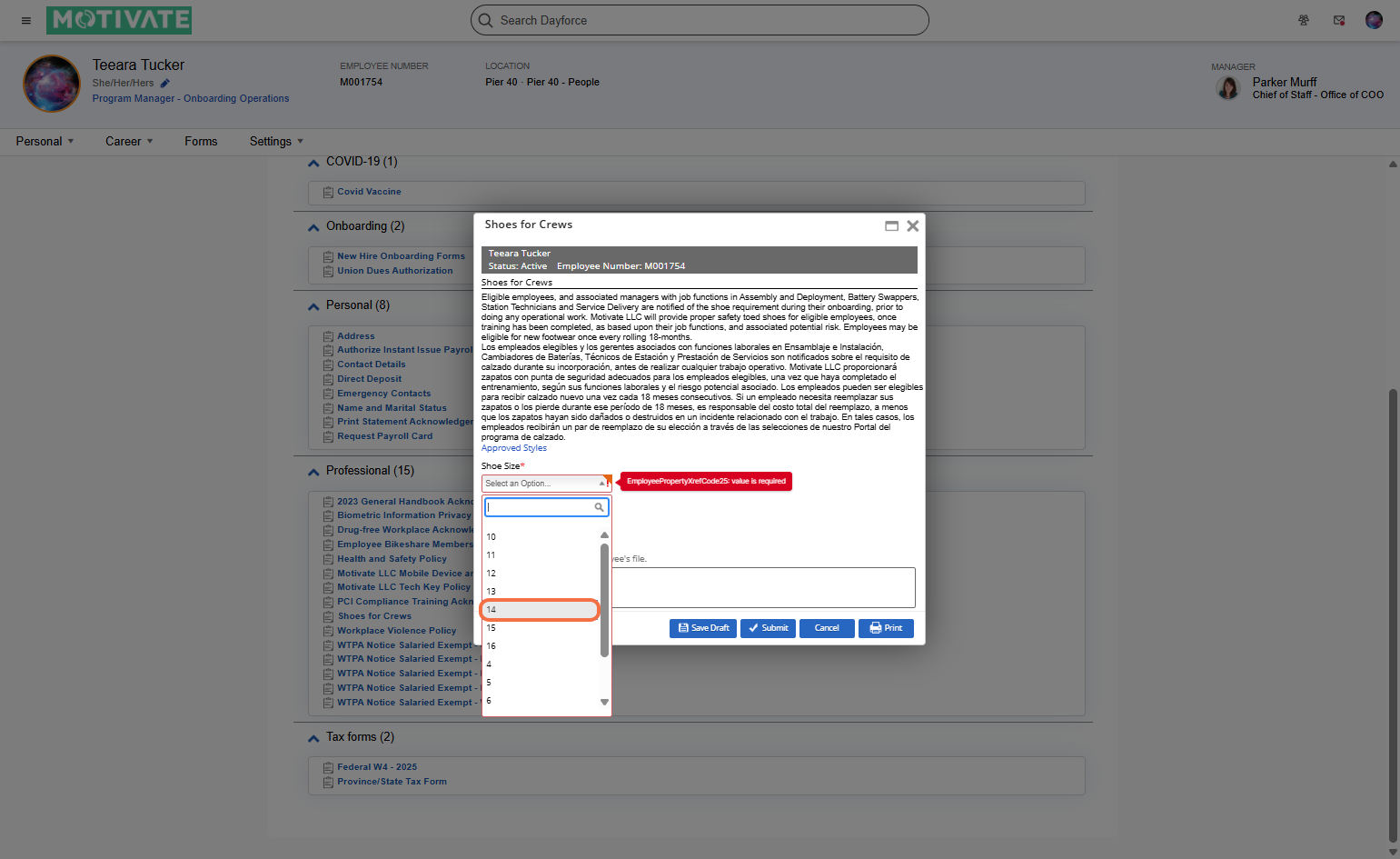1400x859 pixels.
Task: Open the Settings menu
Action: click(276, 142)
